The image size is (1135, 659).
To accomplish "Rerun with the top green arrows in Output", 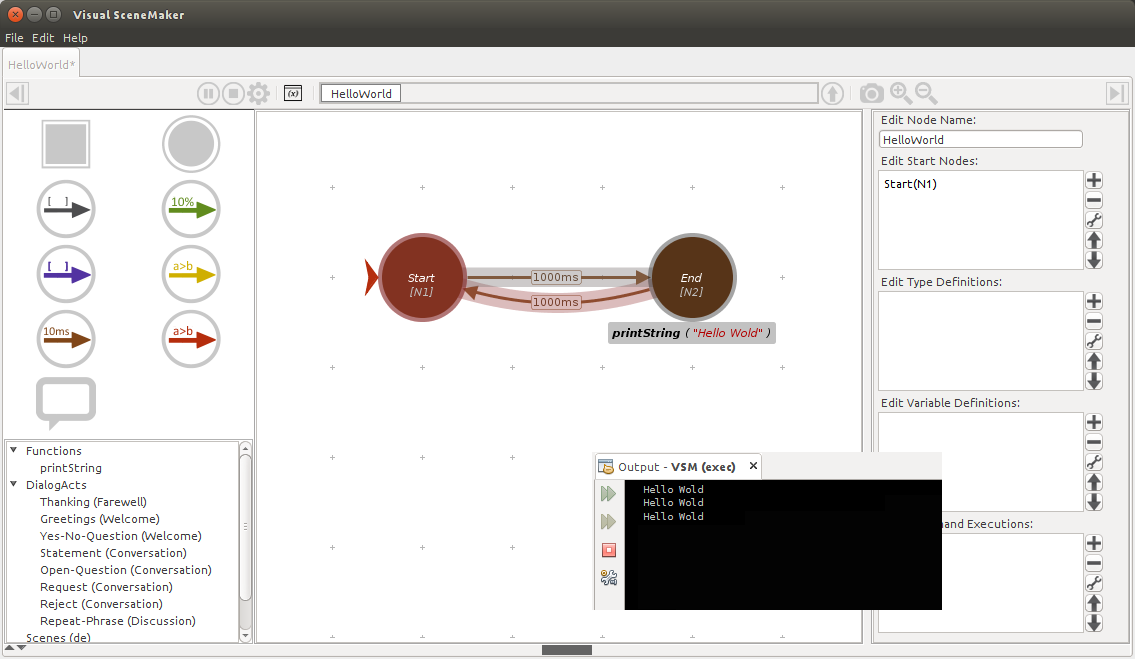I will click(x=609, y=494).
